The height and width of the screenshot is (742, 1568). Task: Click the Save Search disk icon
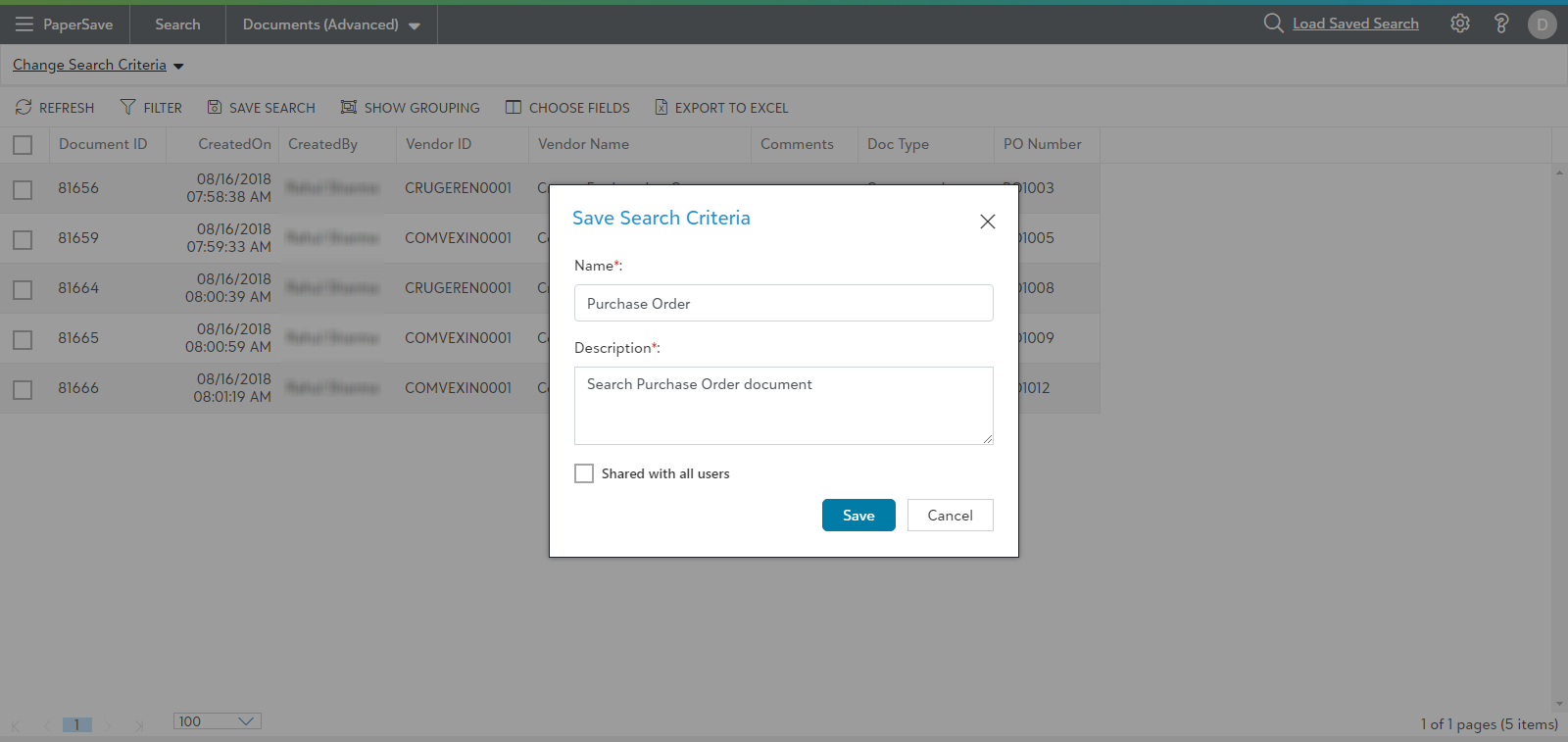[215, 107]
